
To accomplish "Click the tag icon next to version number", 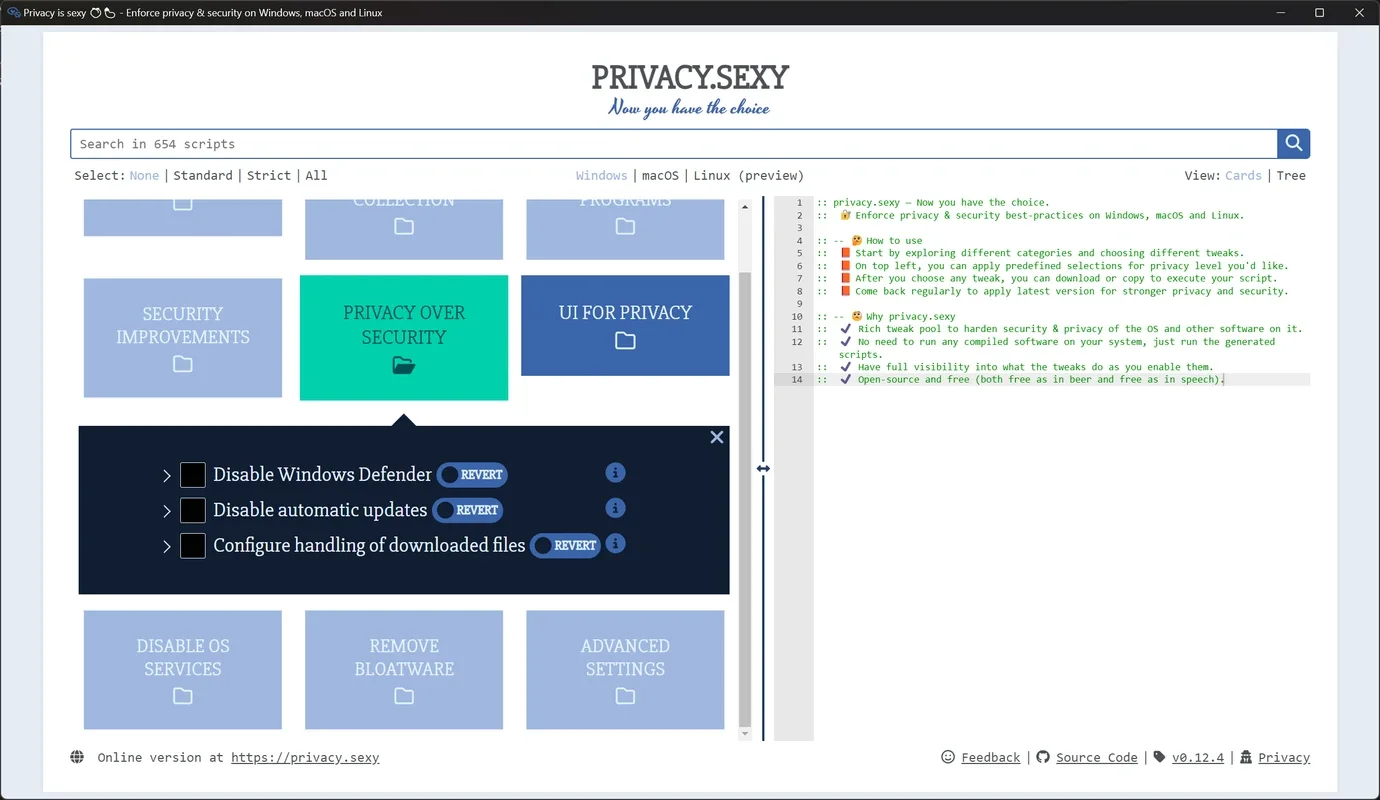I will tap(1159, 757).
